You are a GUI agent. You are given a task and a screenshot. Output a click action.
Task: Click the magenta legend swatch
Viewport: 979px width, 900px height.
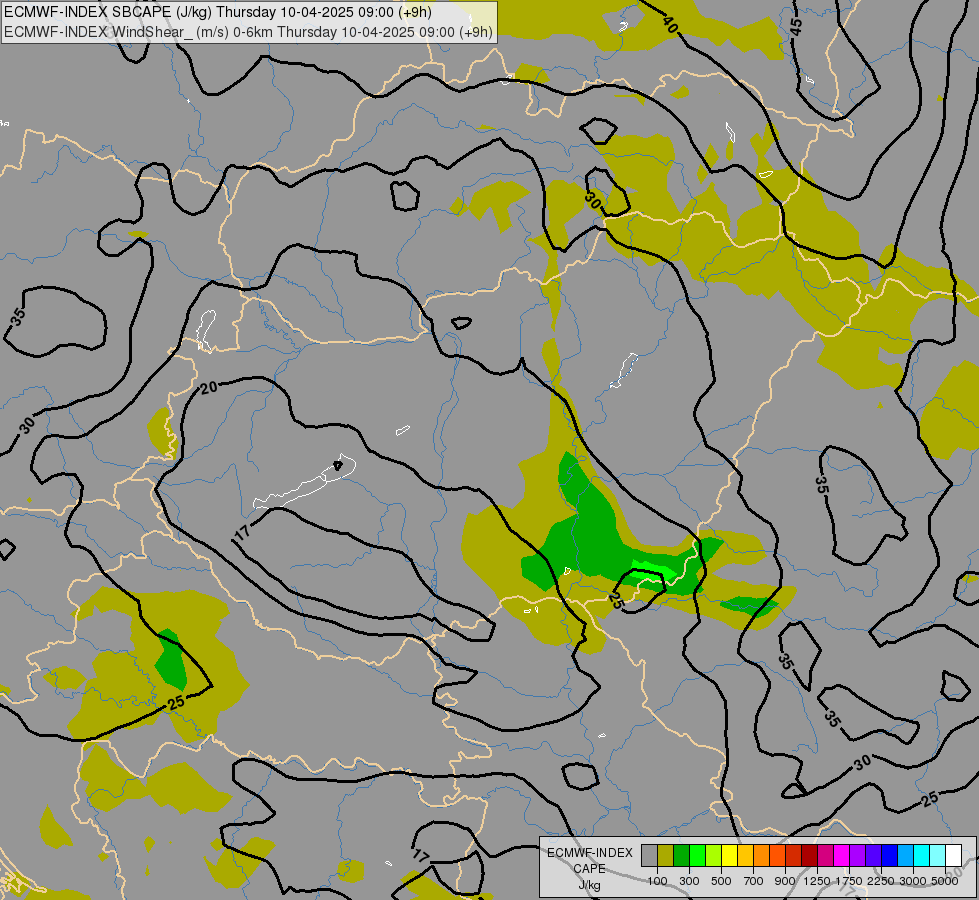[x=841, y=856]
